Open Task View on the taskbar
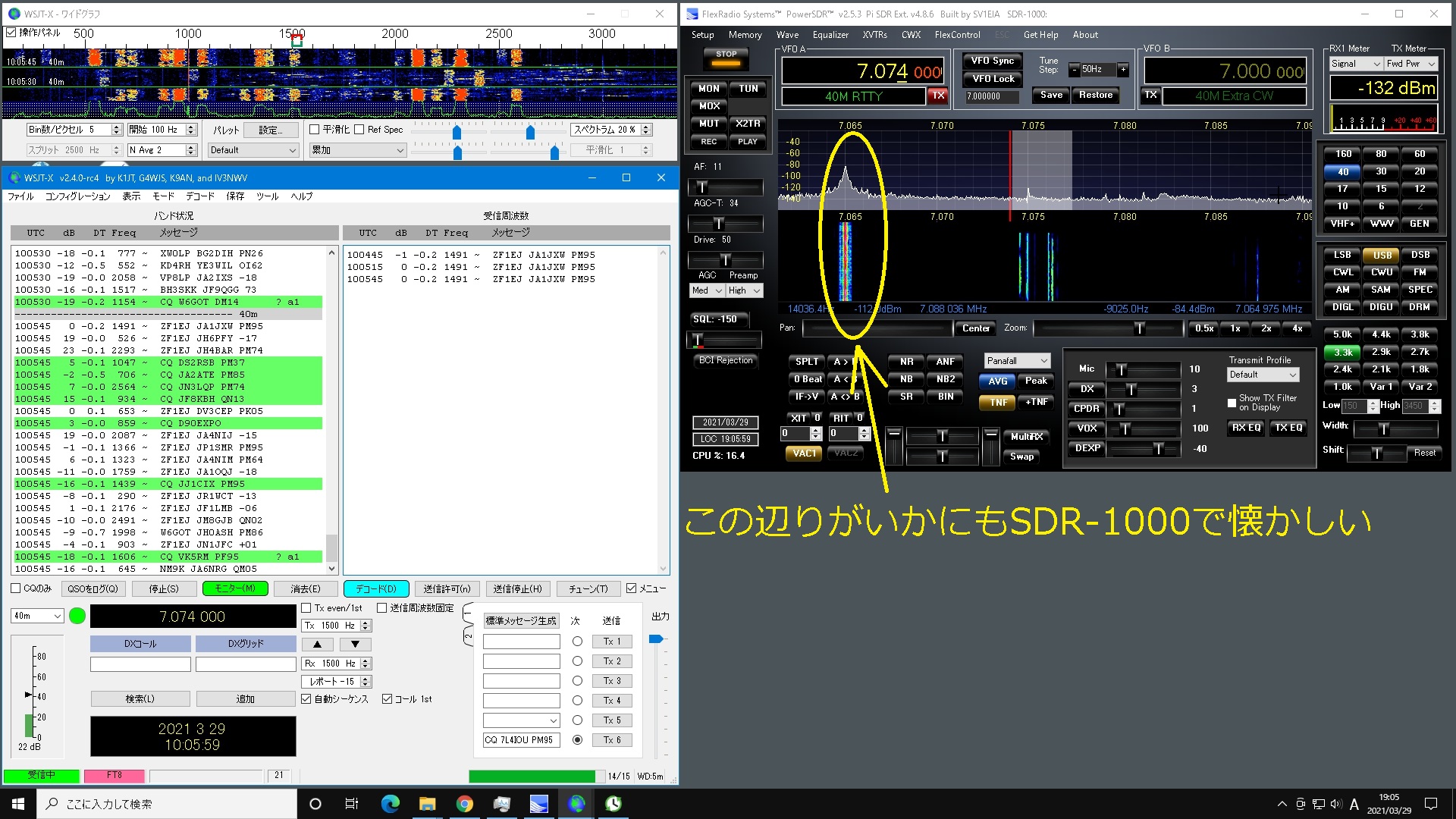The height and width of the screenshot is (819, 1456). point(352,804)
